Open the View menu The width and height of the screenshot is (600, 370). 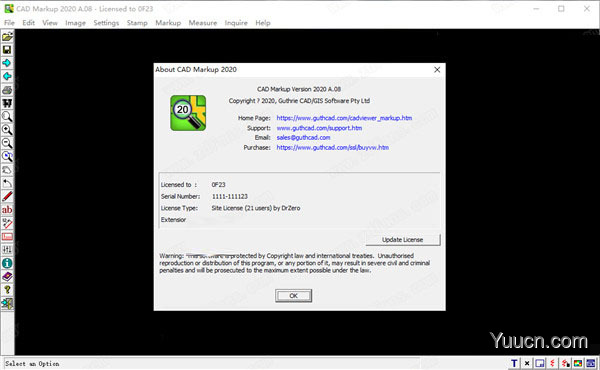[x=50, y=23]
